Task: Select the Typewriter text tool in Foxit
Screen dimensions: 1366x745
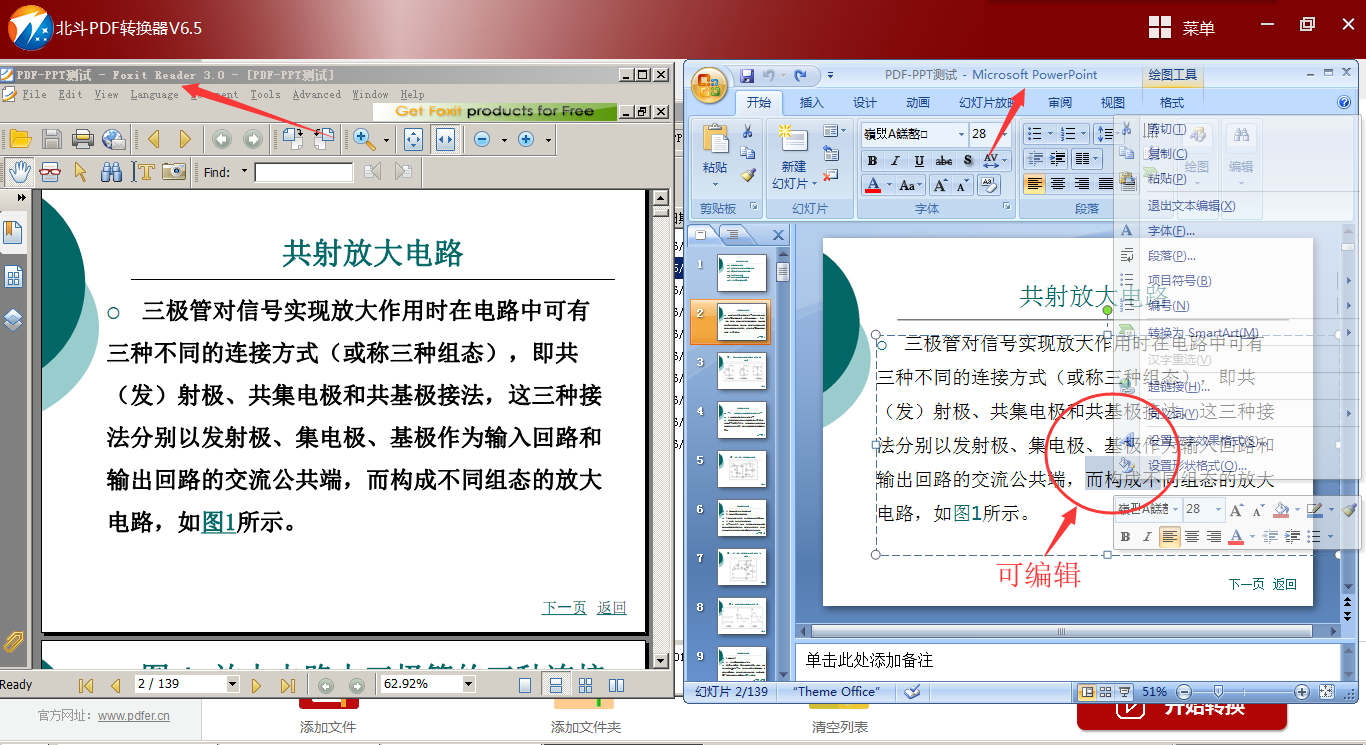Action: click(144, 171)
